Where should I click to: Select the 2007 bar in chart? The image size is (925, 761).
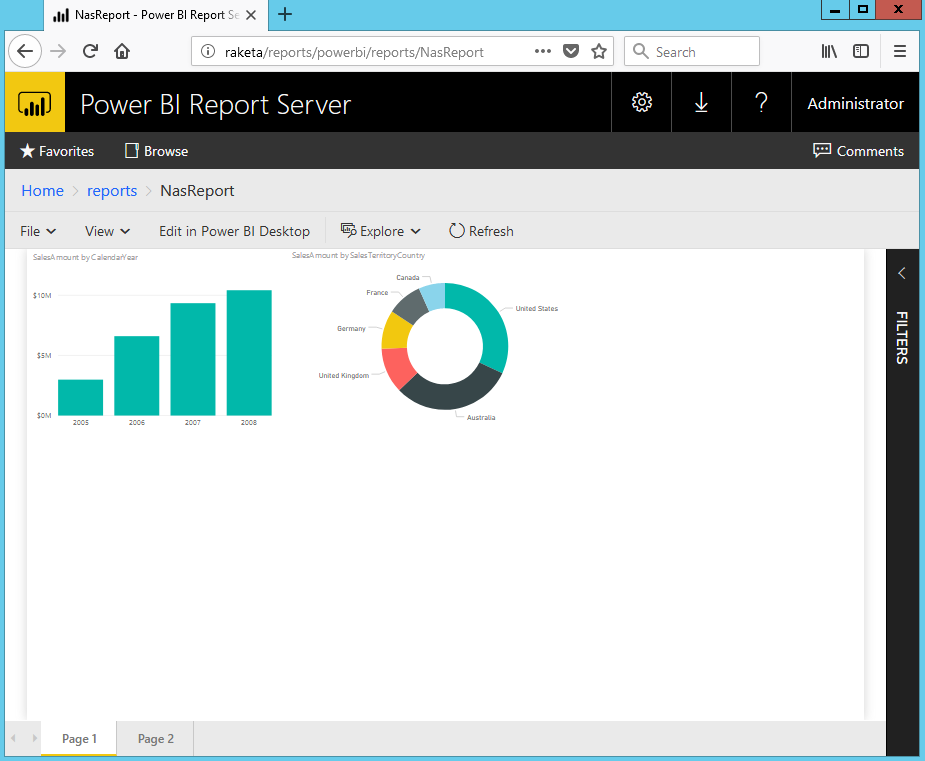(193, 359)
